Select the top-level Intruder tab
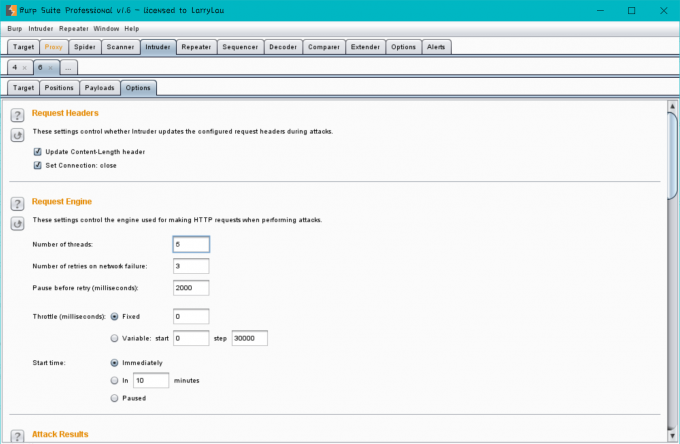Image resolution: width=680 pixels, height=444 pixels. [x=158, y=47]
